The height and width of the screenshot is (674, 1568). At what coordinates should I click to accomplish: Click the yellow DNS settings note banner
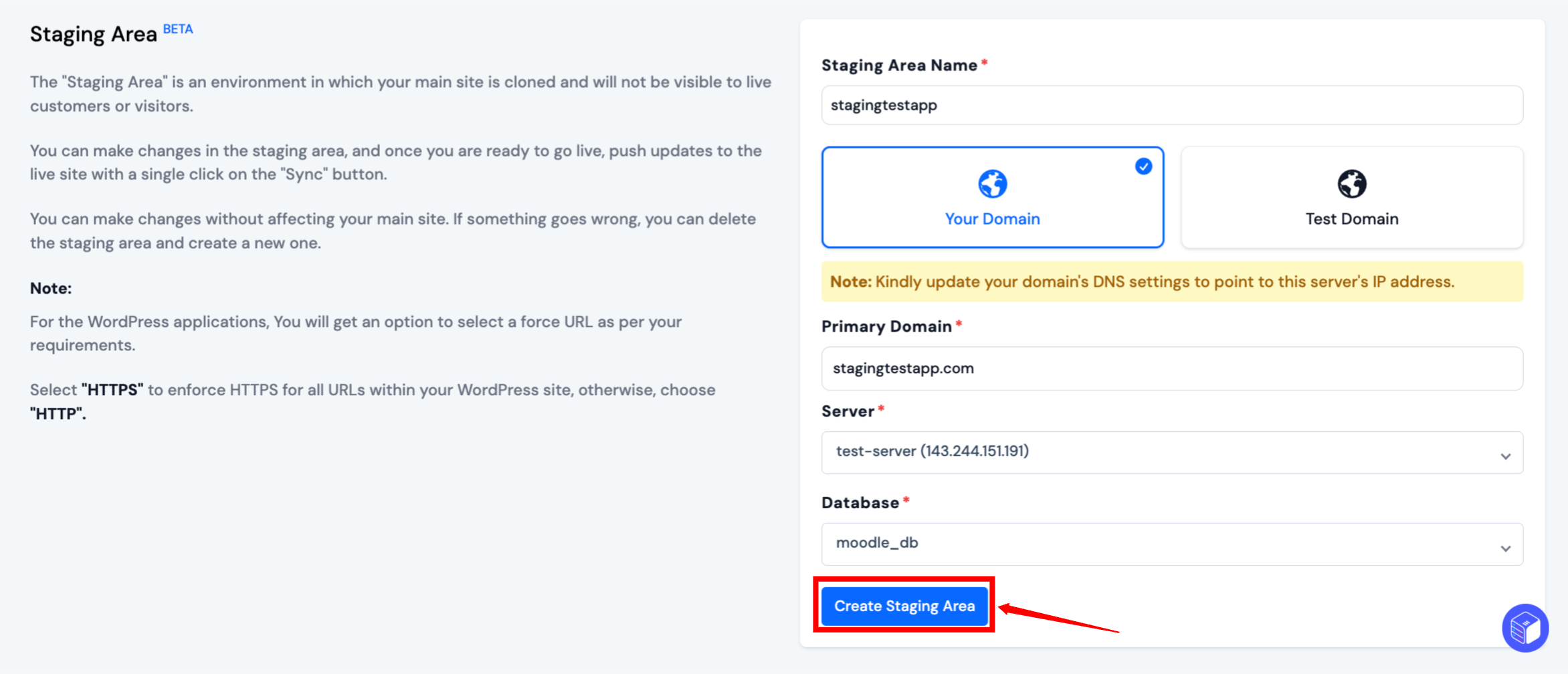1172,282
